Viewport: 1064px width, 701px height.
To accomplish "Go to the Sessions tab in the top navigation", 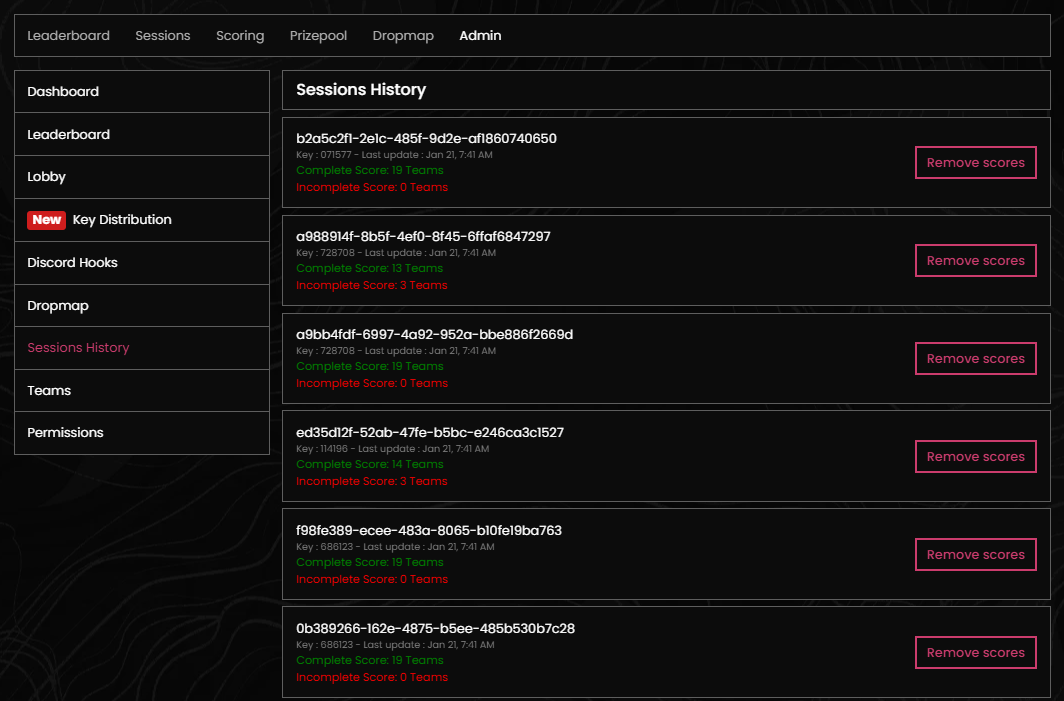I will point(163,36).
